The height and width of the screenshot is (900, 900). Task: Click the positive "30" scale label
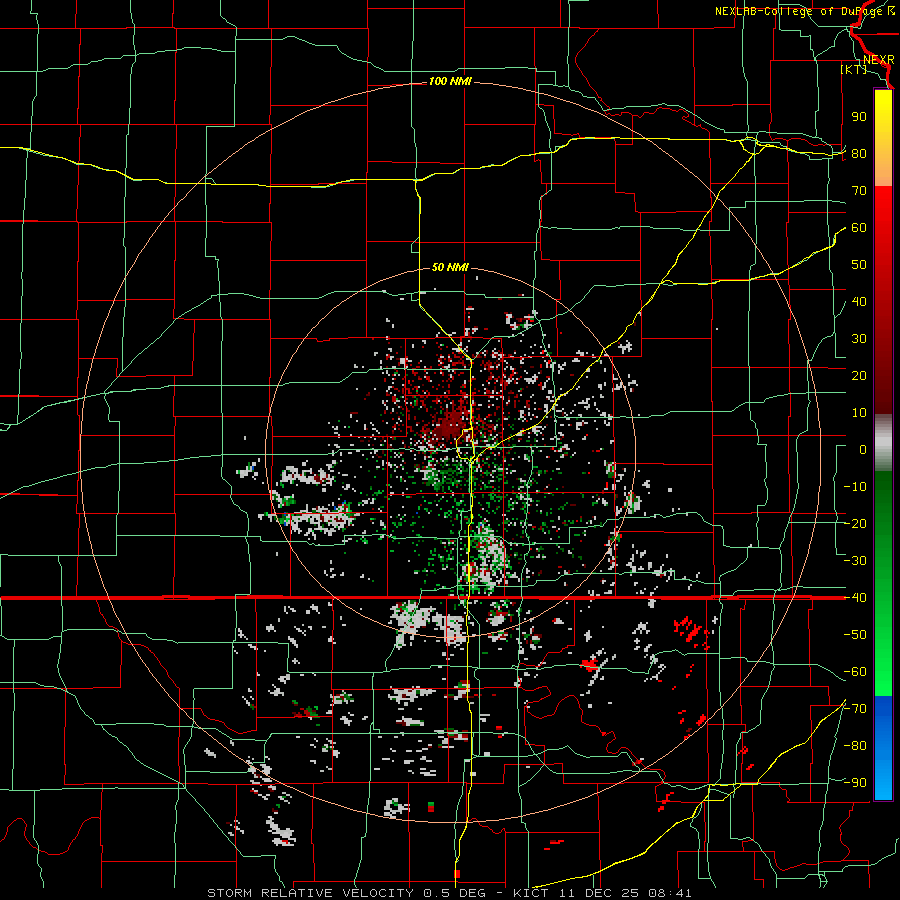859,339
